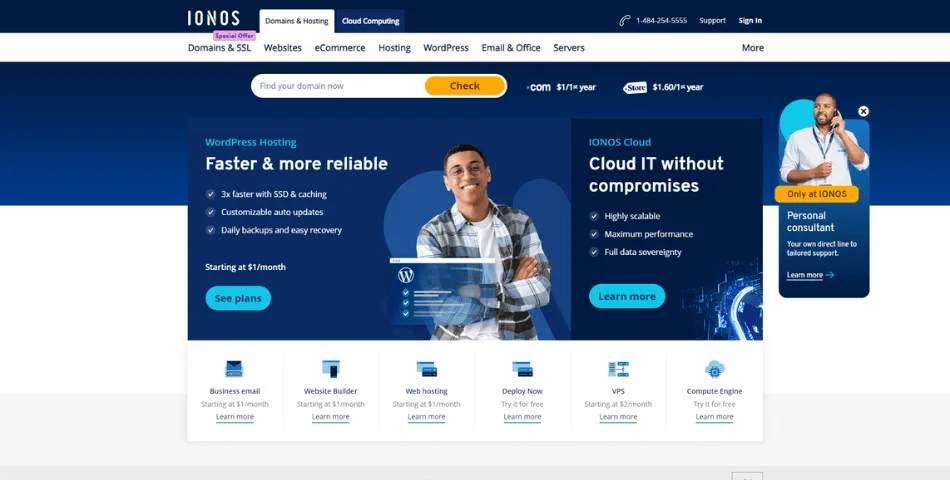This screenshot has height=480, width=950.
Task: Click 'Highly scalable' text
Action: (632, 216)
